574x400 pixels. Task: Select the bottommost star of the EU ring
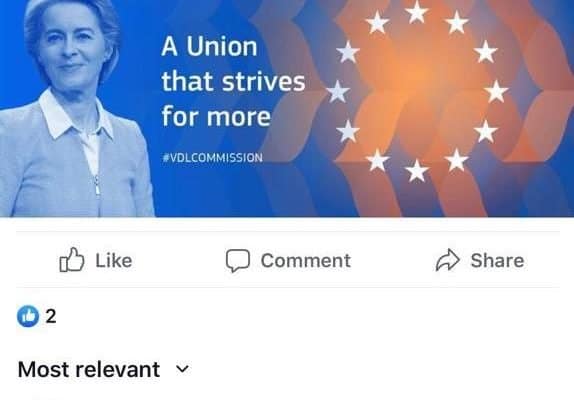click(x=417, y=171)
